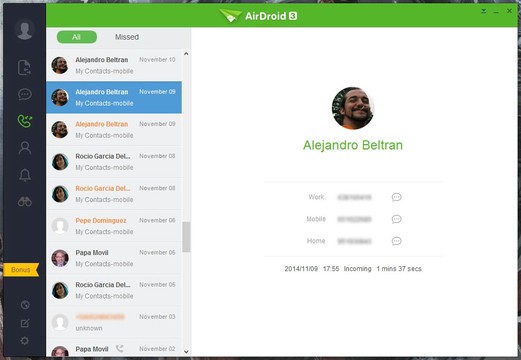Image resolution: width=521 pixels, height=360 pixels.
Task: Select the call logs phone sidebar icon
Action: [25, 121]
